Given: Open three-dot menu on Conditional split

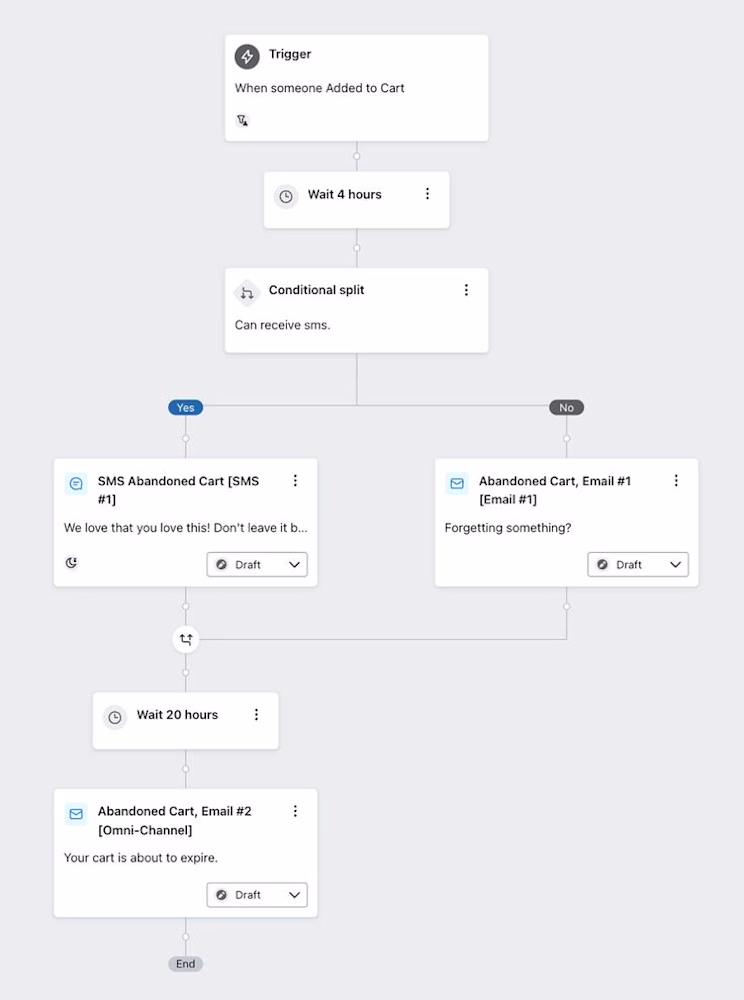Looking at the screenshot, I should pos(466,290).
